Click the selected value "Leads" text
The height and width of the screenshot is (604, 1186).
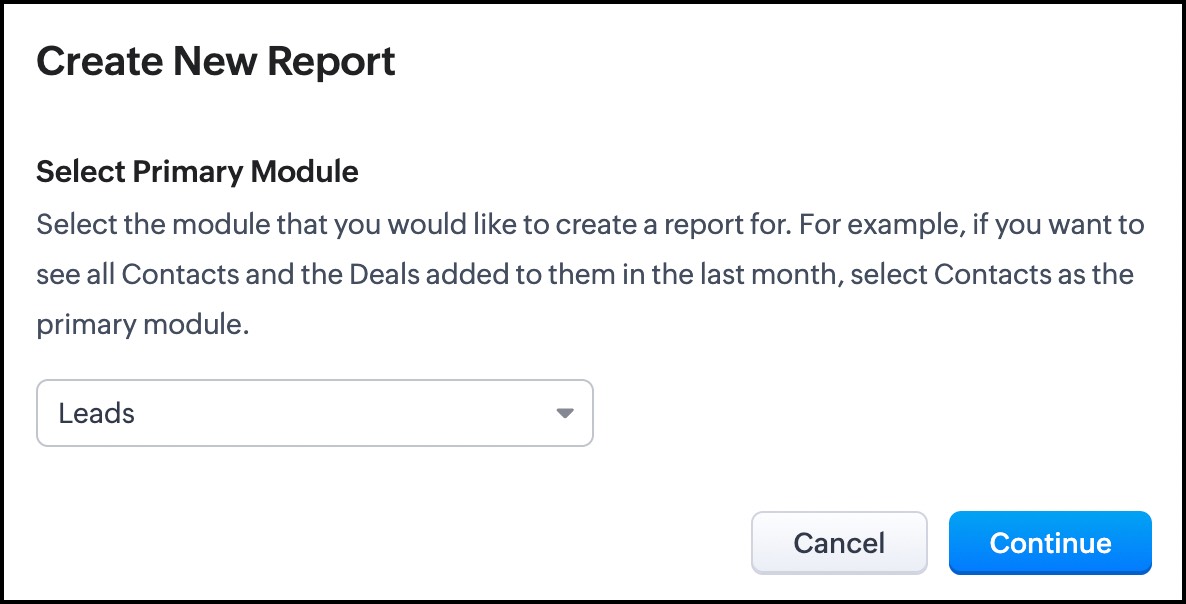(97, 413)
